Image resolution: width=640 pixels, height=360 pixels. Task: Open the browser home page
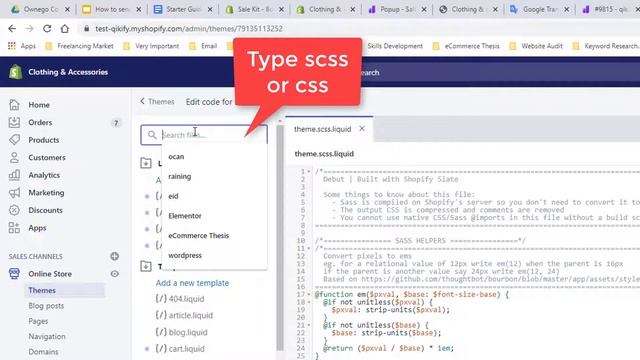point(64,29)
